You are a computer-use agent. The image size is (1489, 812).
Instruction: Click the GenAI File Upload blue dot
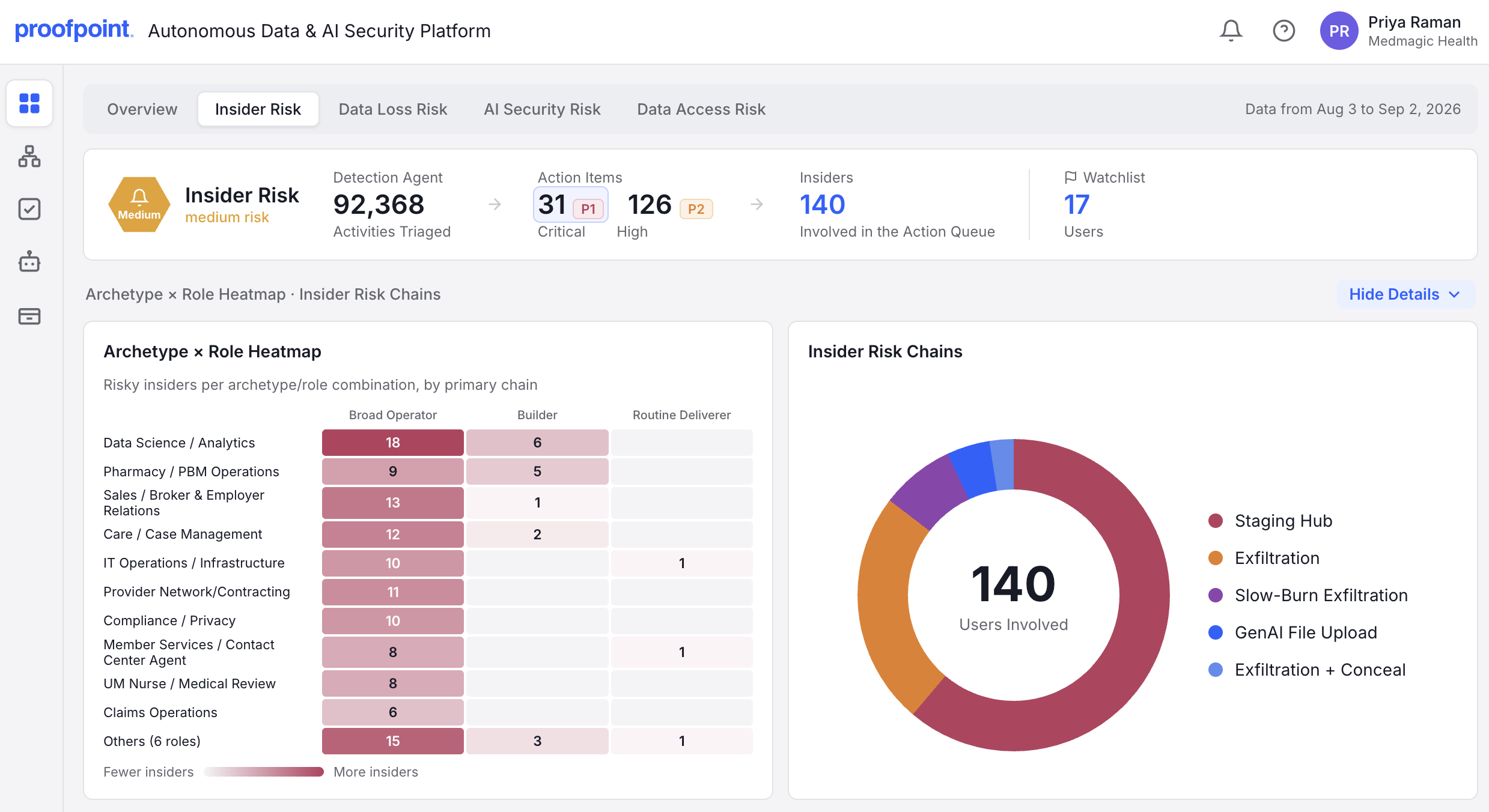(1216, 632)
